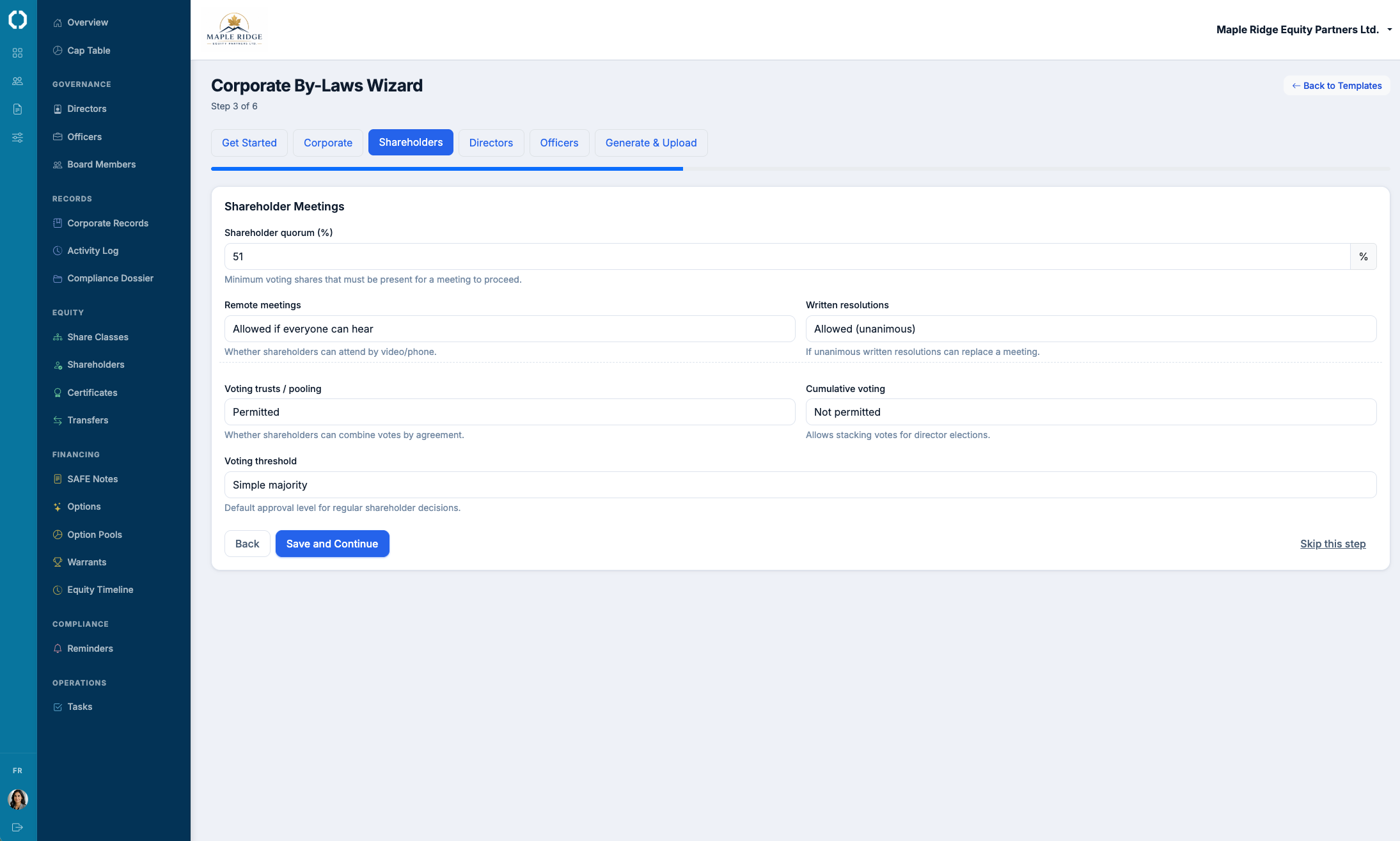Click the Officers sidebar icon

58,137
